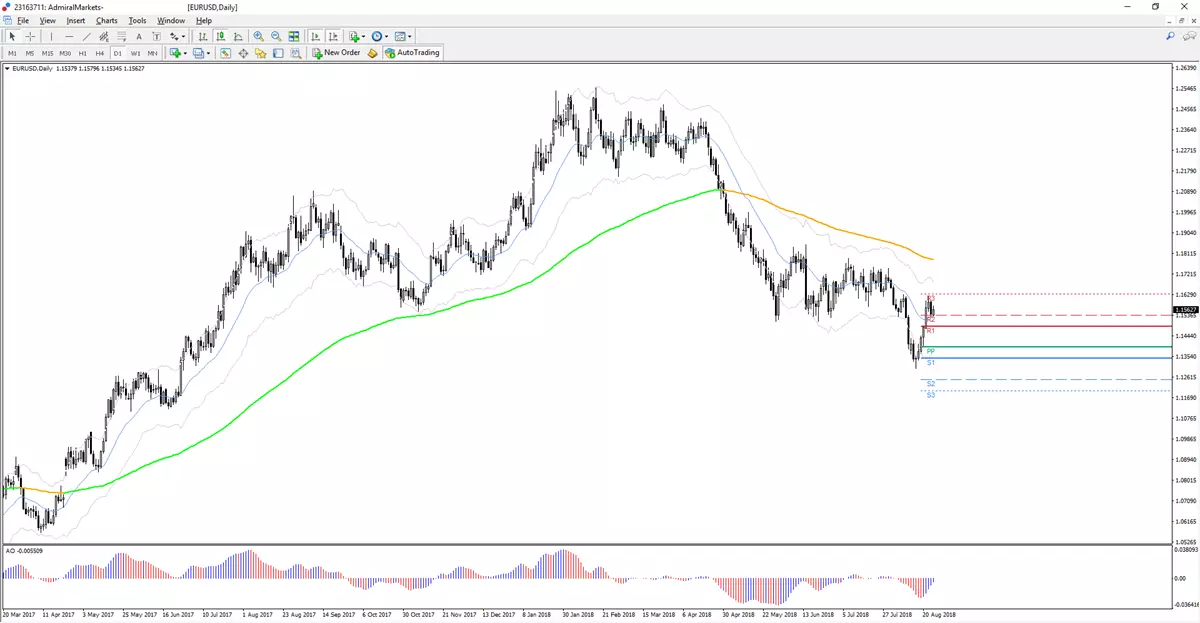This screenshot has width=1200, height=623.
Task: Switch to the M5 timeframe button
Action: point(30,53)
